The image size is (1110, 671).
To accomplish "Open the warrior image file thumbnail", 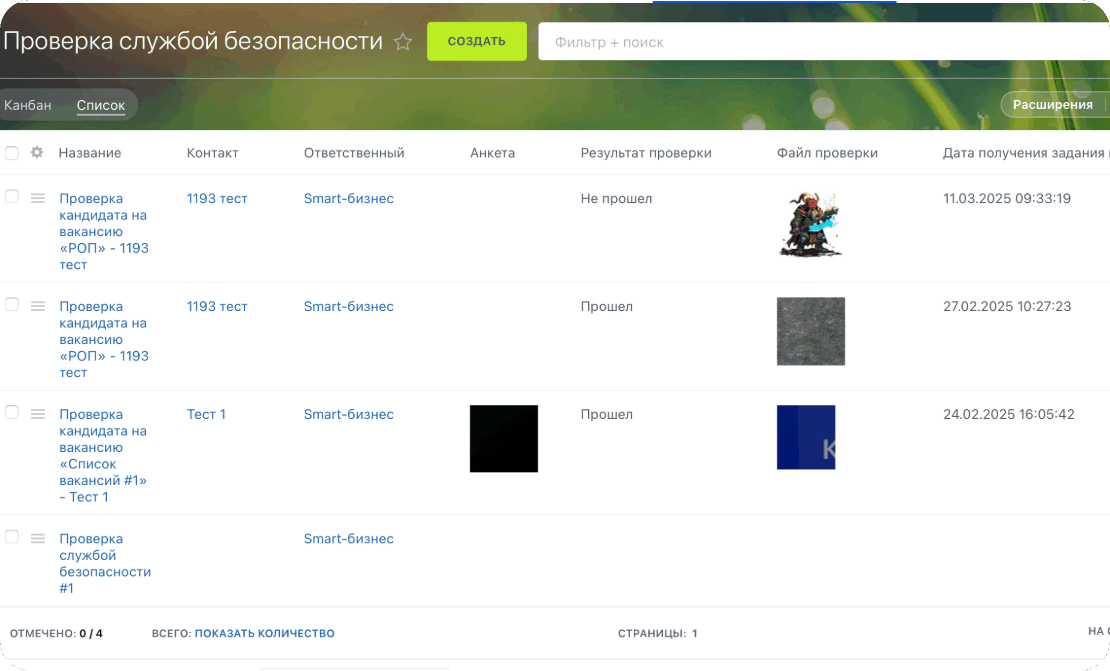I will point(810,224).
